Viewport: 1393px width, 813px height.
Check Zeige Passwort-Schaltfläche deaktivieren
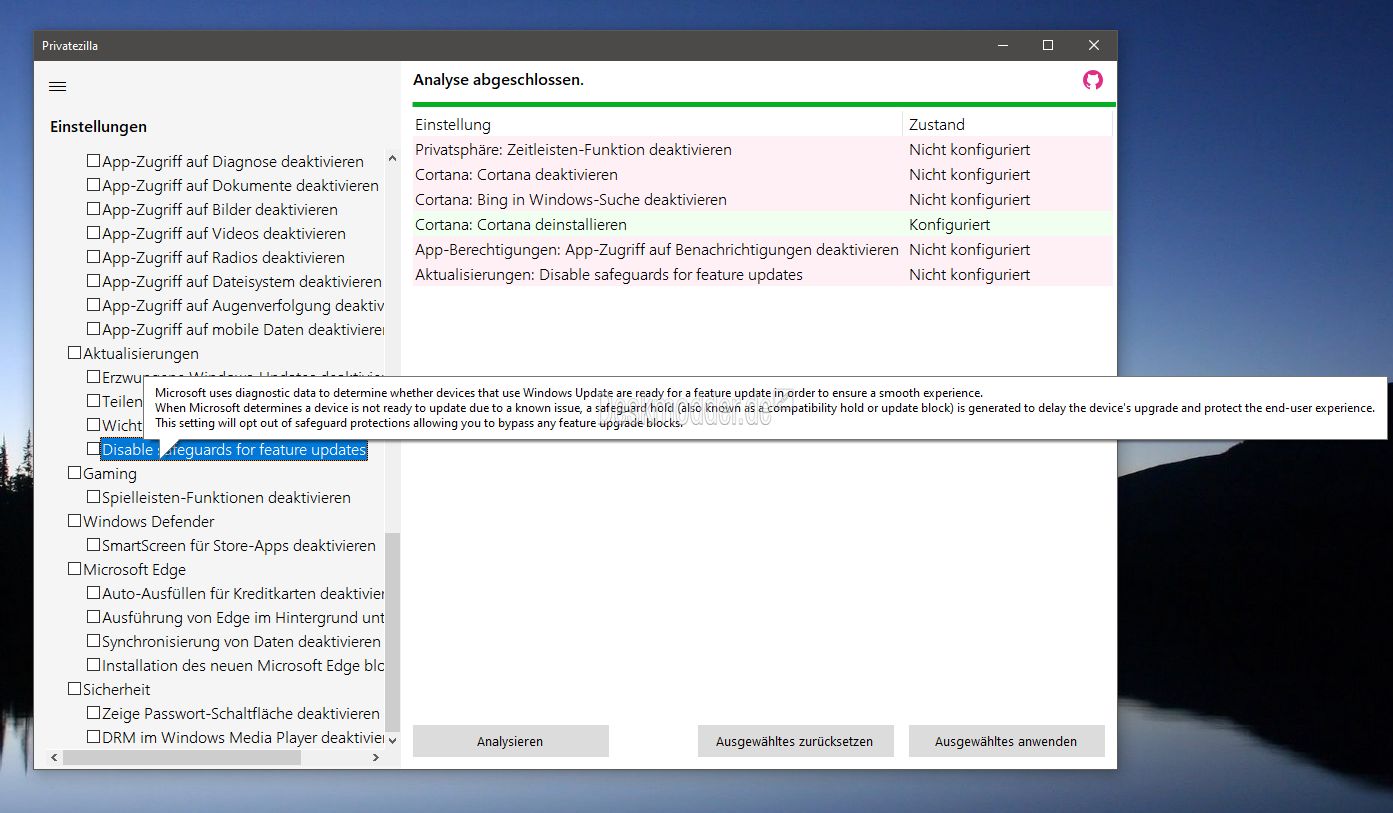(93, 712)
